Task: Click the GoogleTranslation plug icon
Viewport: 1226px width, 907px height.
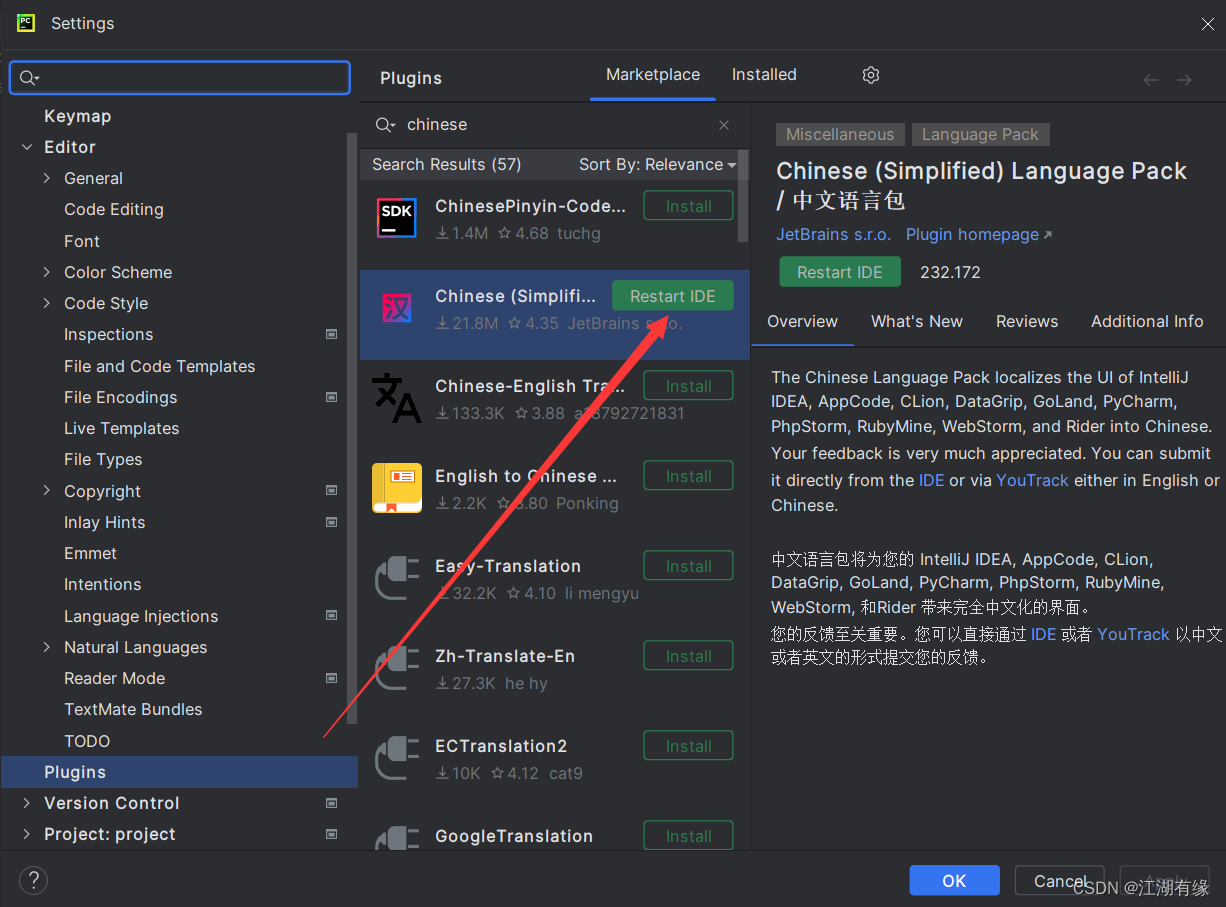Action: (x=397, y=838)
